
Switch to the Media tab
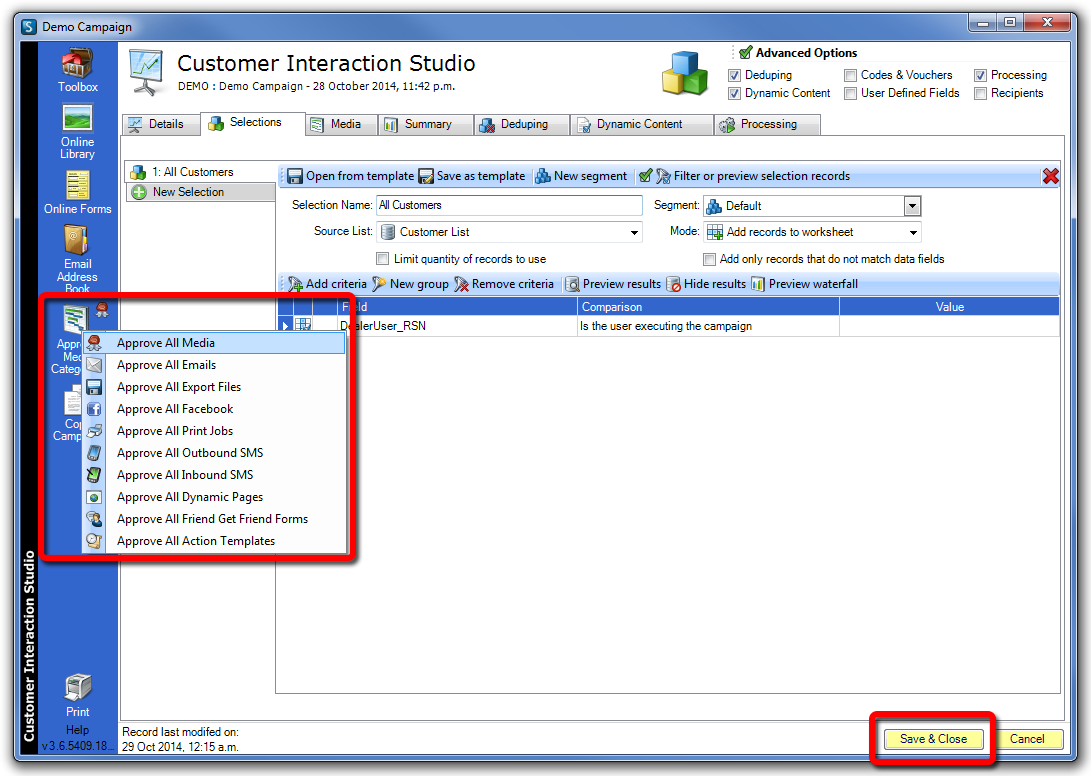tap(341, 125)
